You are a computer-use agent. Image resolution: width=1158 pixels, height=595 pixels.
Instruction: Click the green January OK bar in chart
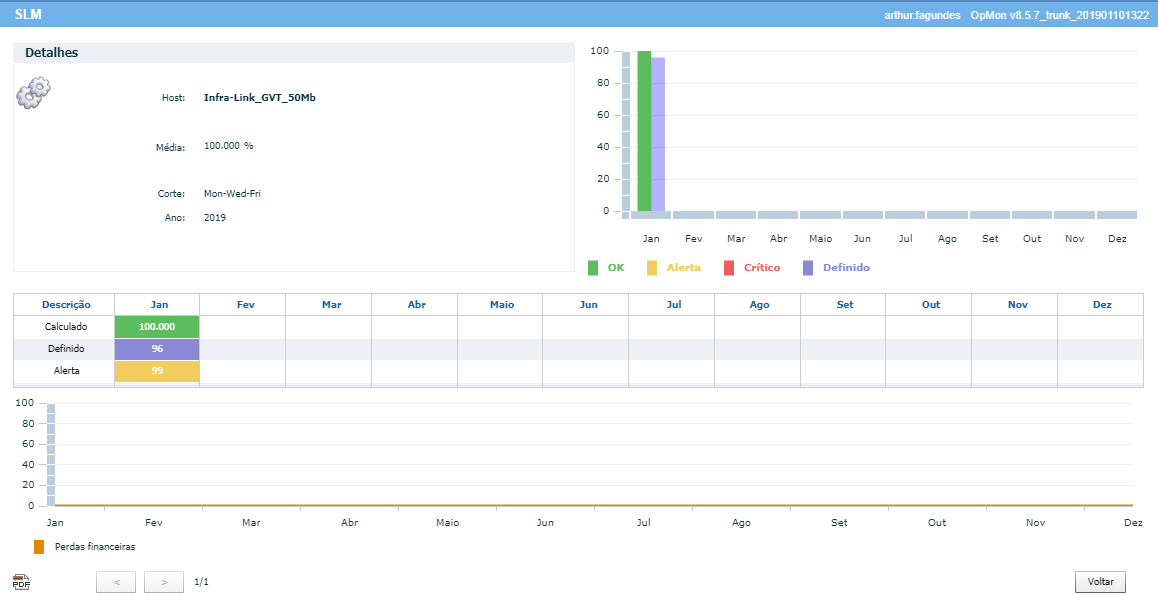(644, 131)
